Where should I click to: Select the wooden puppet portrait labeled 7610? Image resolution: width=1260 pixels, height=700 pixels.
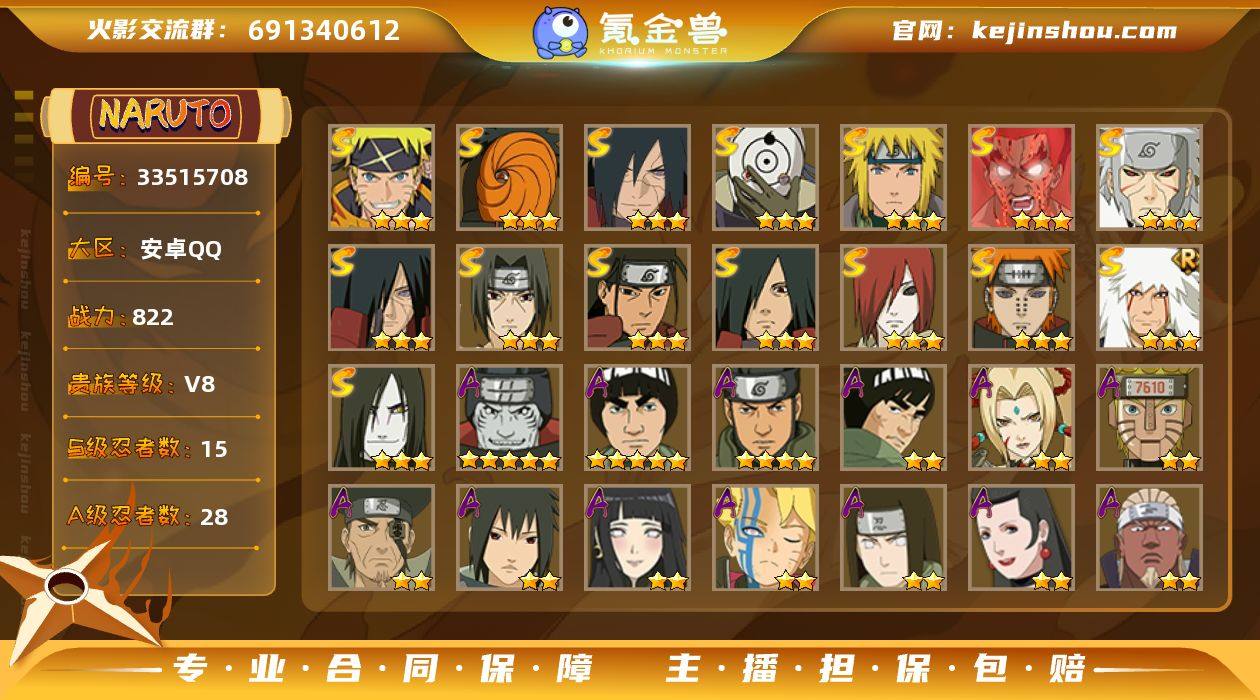point(1149,417)
